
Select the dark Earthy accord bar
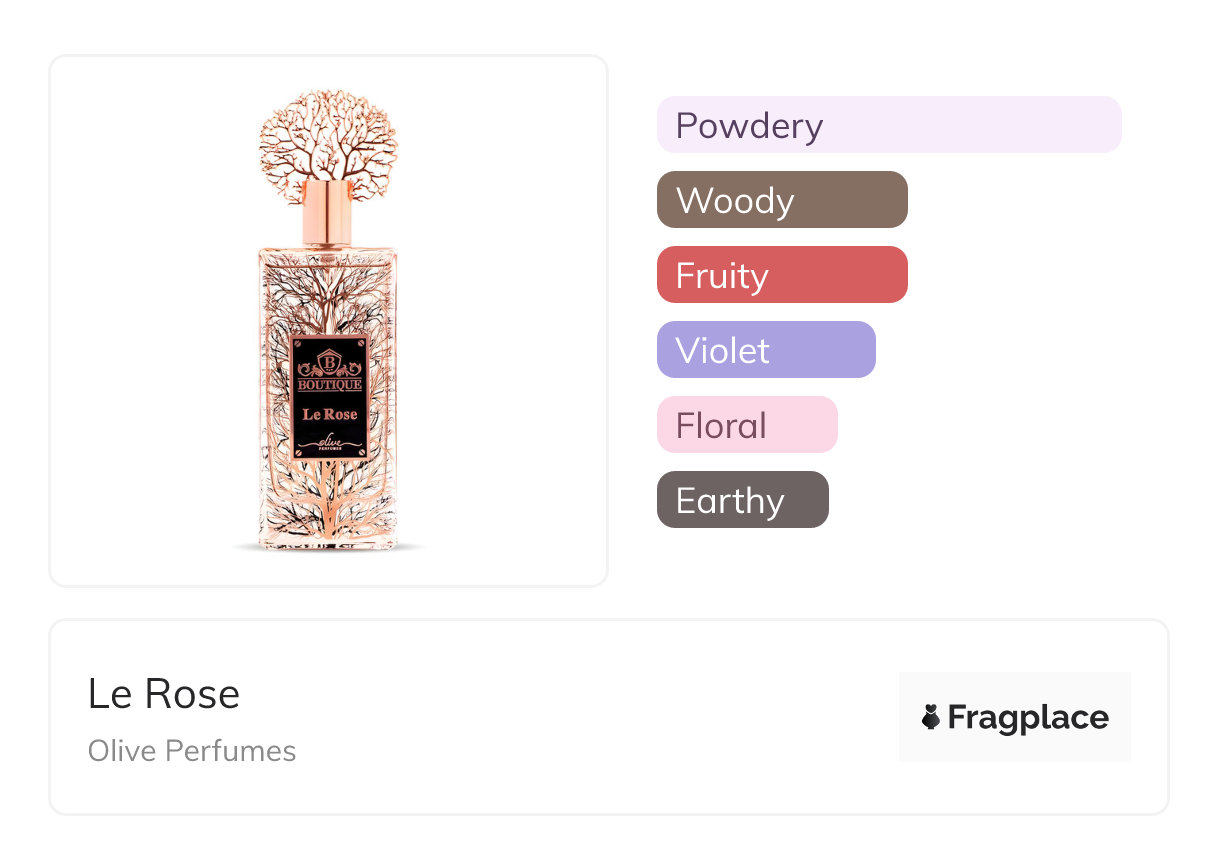tap(742, 500)
